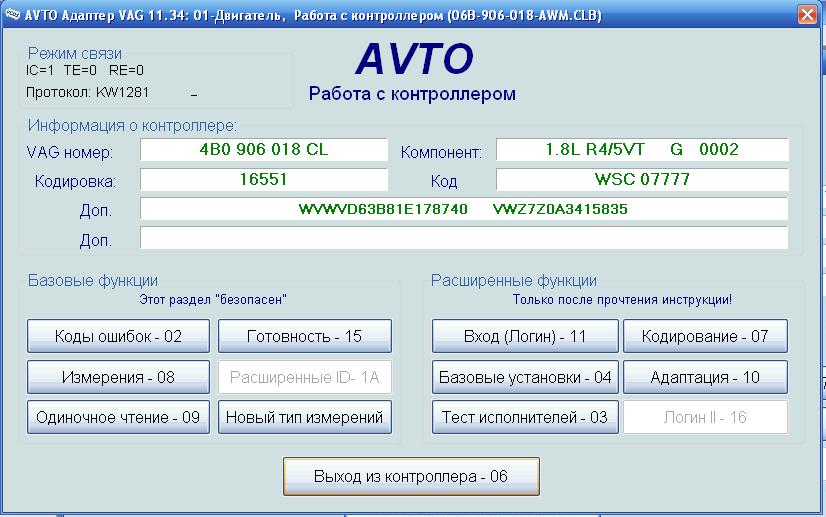Click the AVTO app icon in title bar

pyautogui.click(x=12, y=14)
